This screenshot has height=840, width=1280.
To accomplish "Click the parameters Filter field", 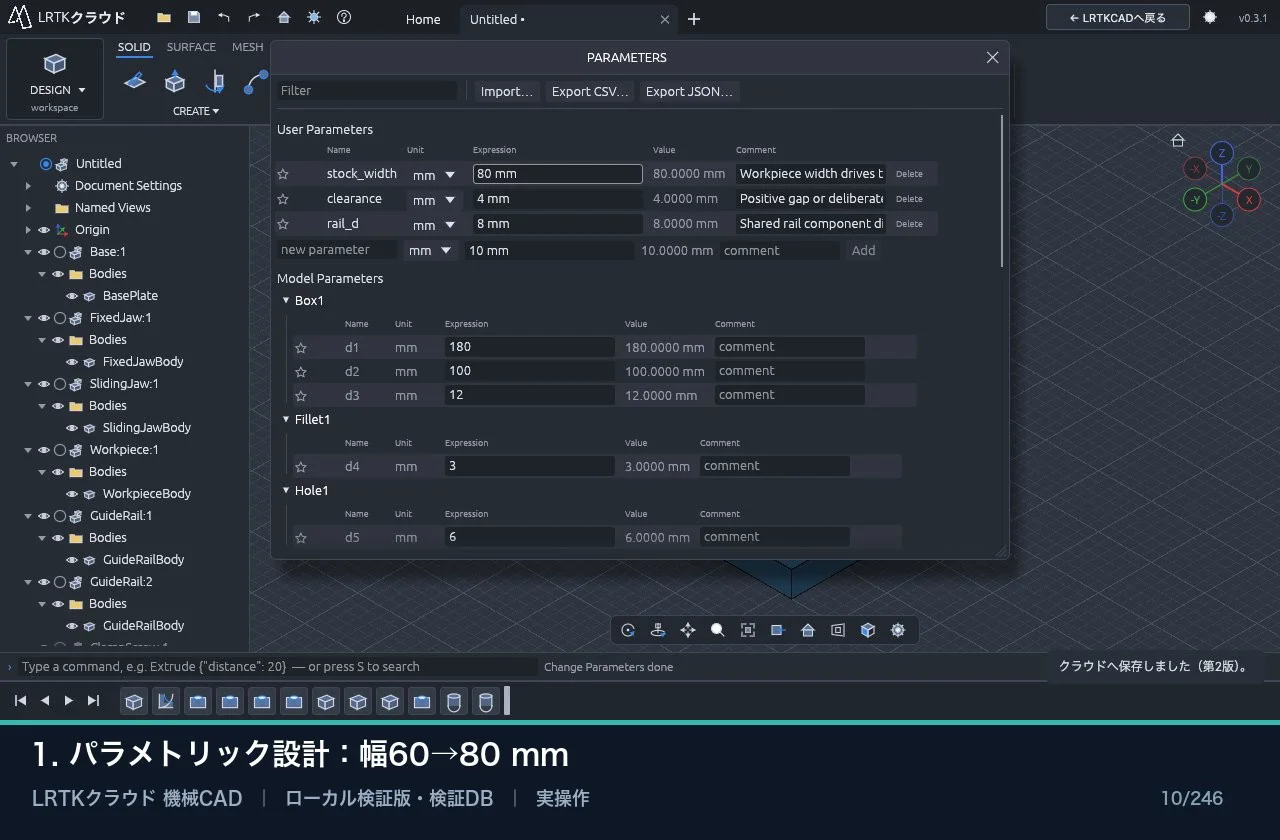I will (367, 91).
